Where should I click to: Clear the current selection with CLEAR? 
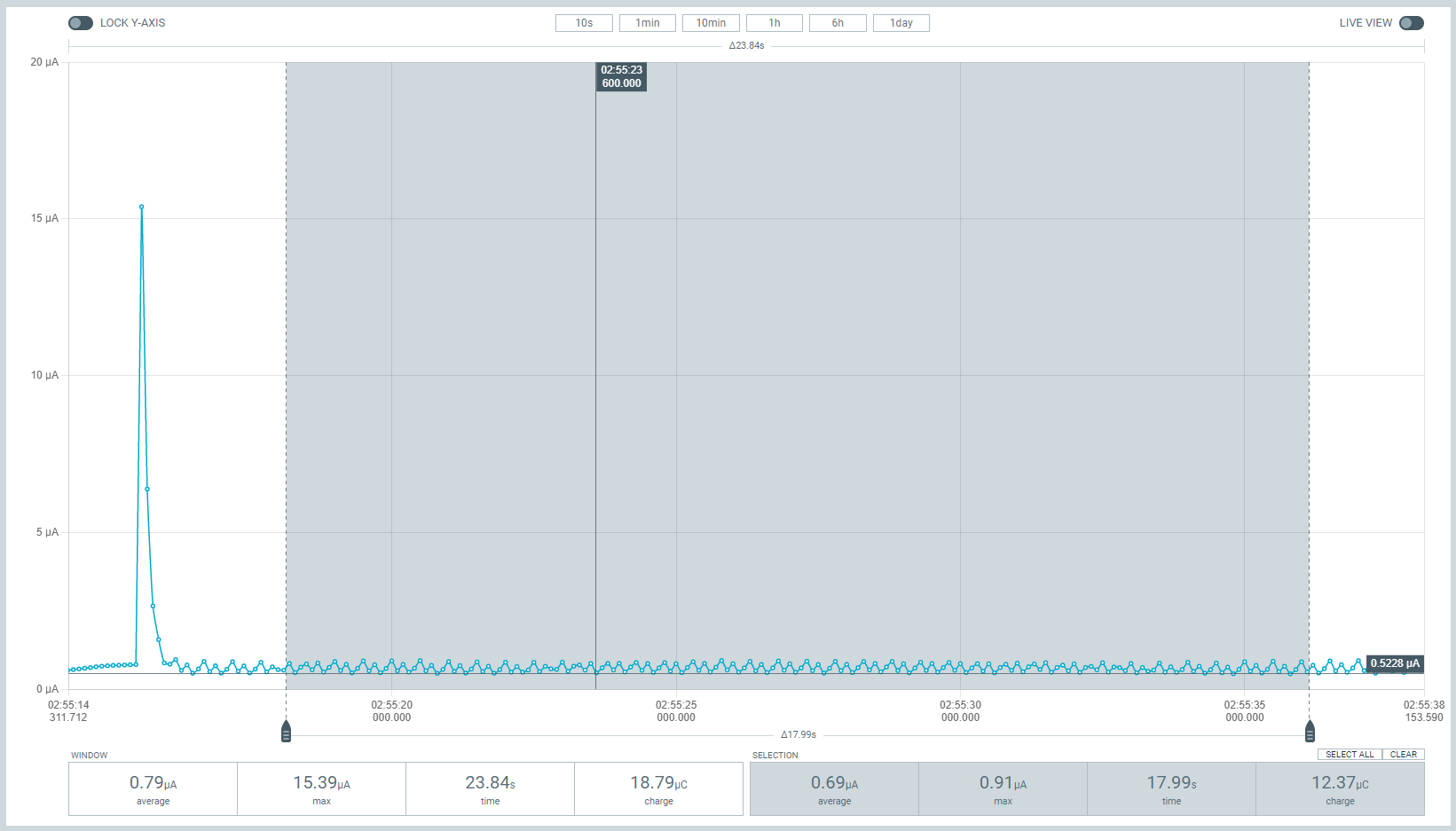tap(1403, 755)
